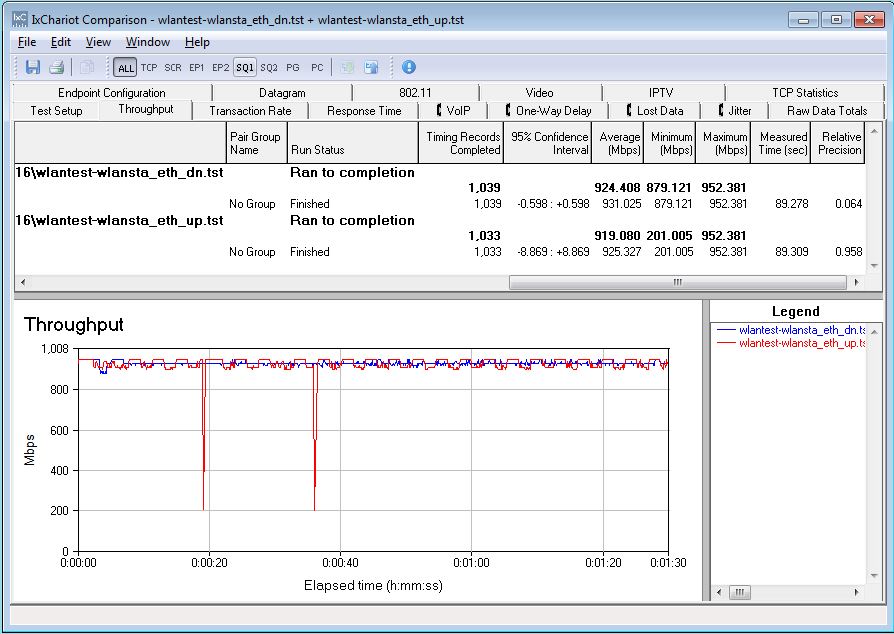Click the 95% Confidence Interval column header
Viewport: 894px width, 634px height.
(547, 143)
